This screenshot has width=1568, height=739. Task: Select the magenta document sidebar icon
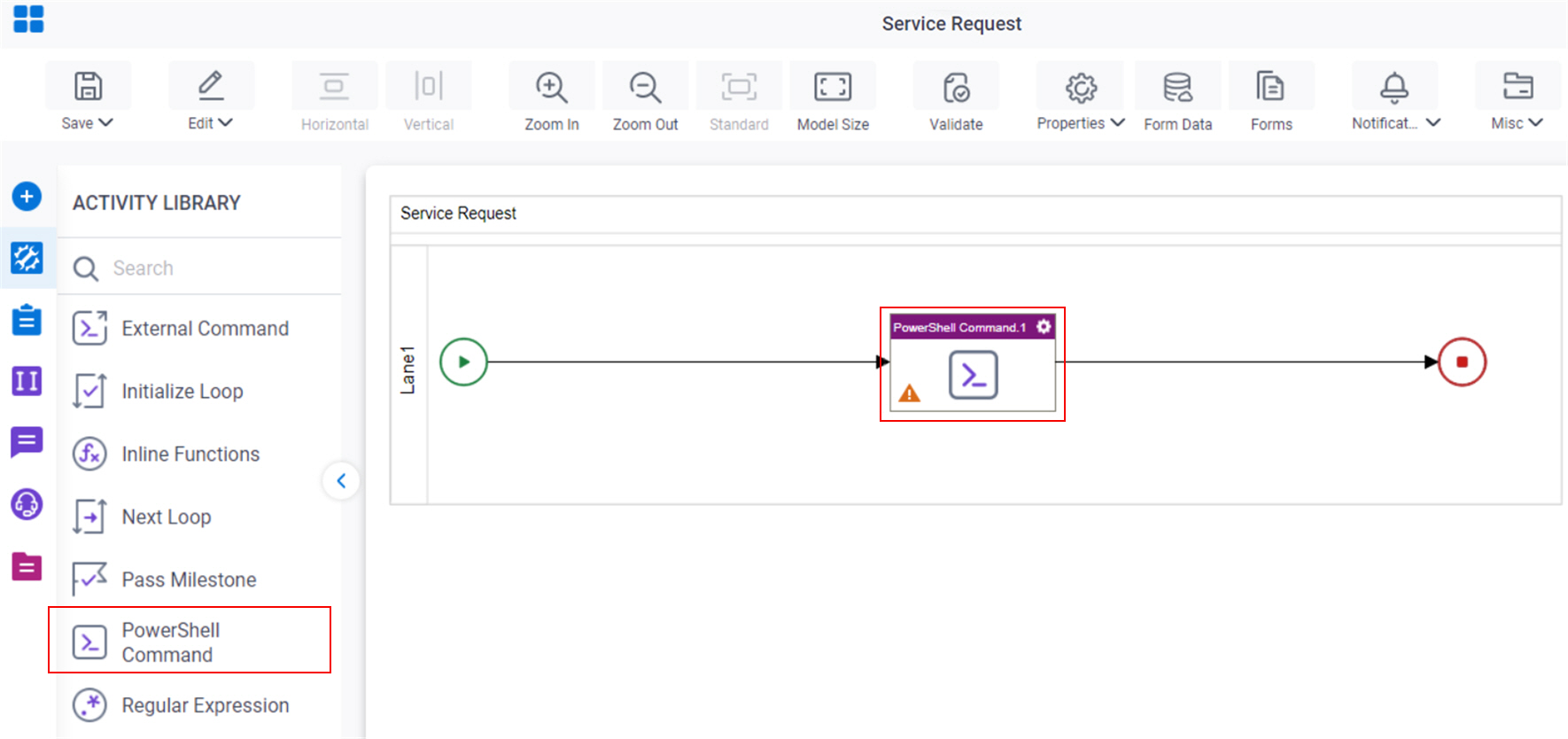(27, 565)
